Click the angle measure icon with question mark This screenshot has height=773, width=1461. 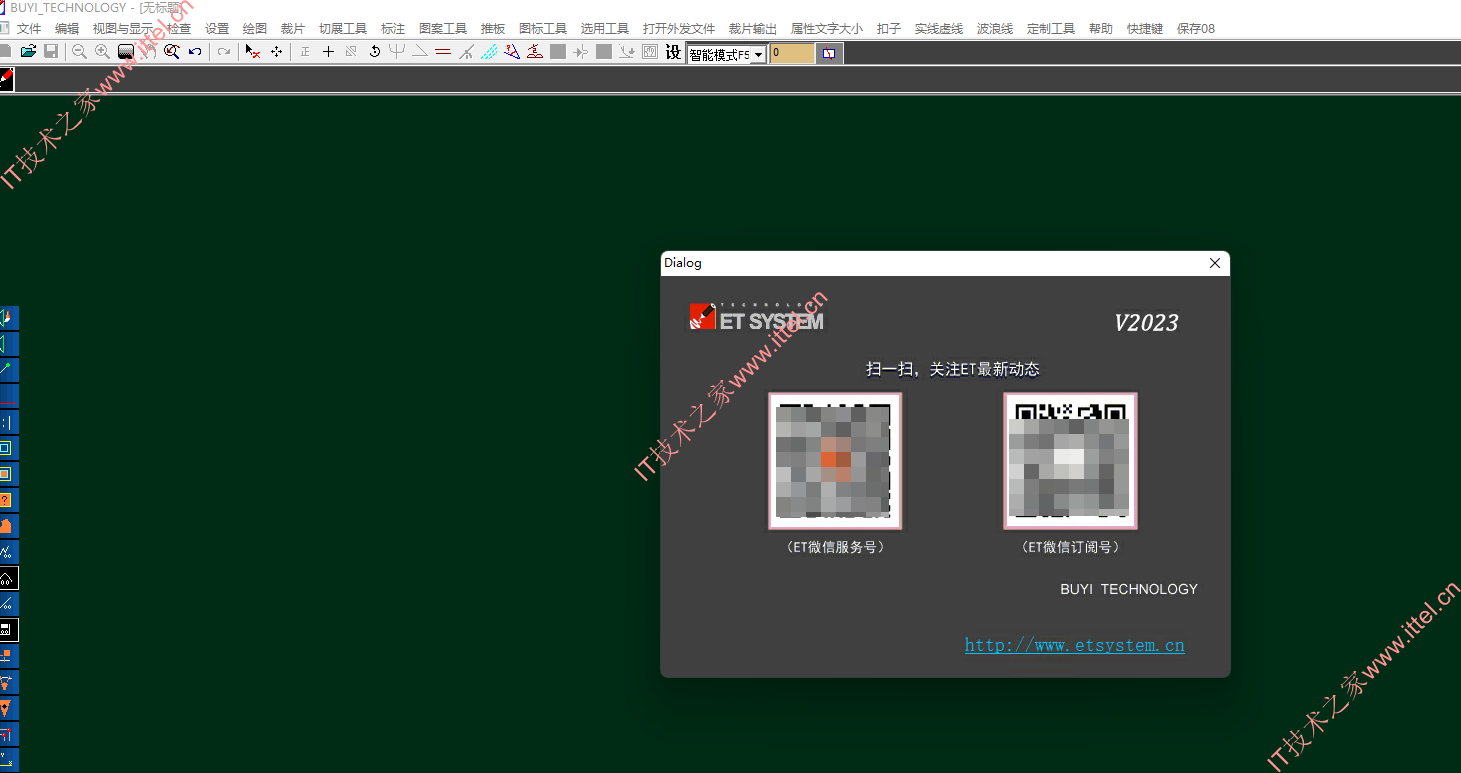click(x=512, y=52)
